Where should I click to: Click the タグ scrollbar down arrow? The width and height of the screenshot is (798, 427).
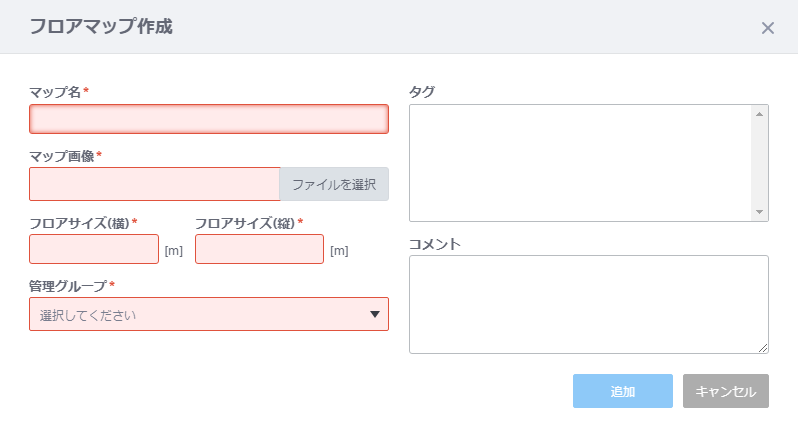tap(759, 212)
